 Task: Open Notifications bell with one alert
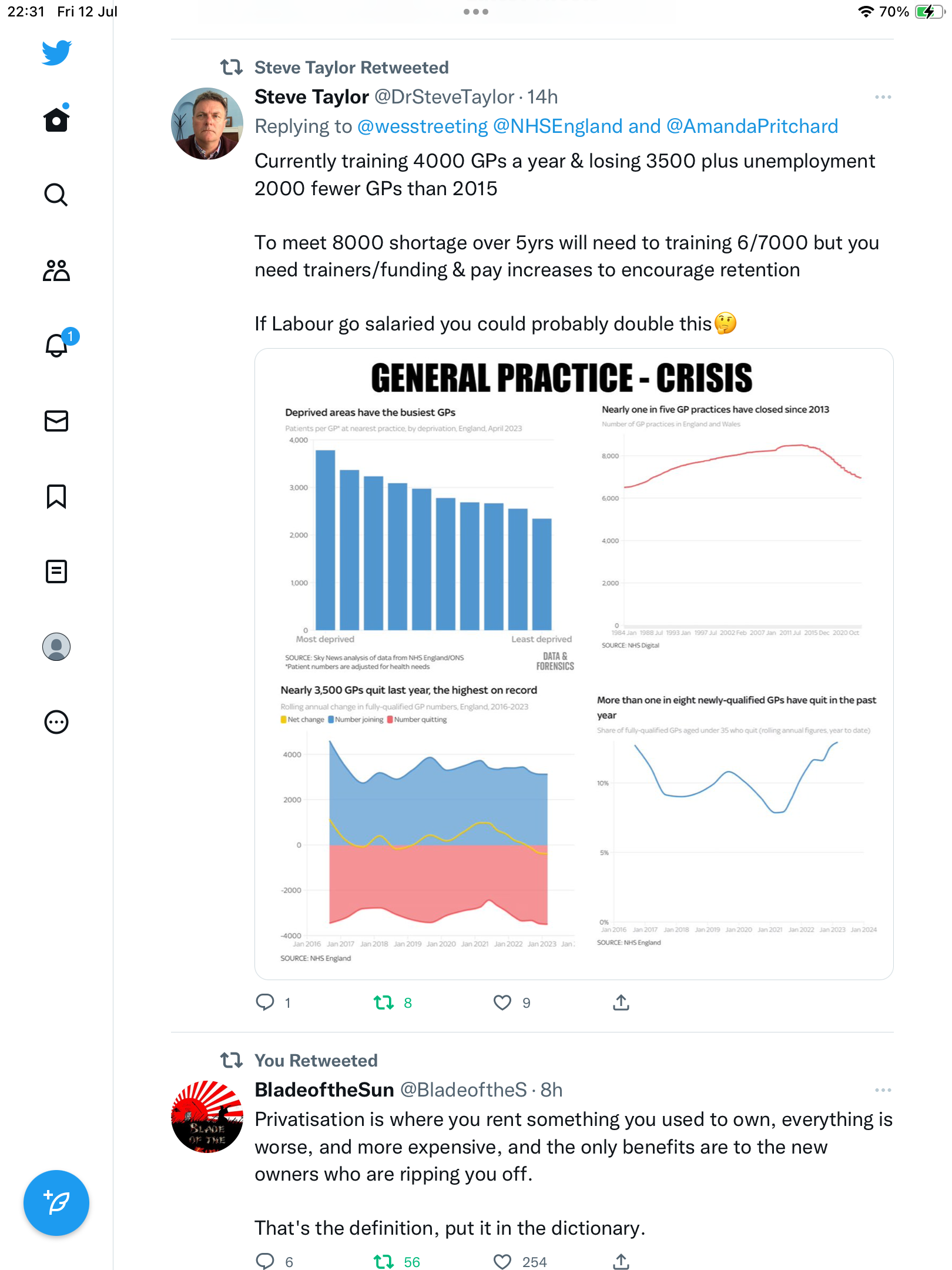click(x=58, y=345)
